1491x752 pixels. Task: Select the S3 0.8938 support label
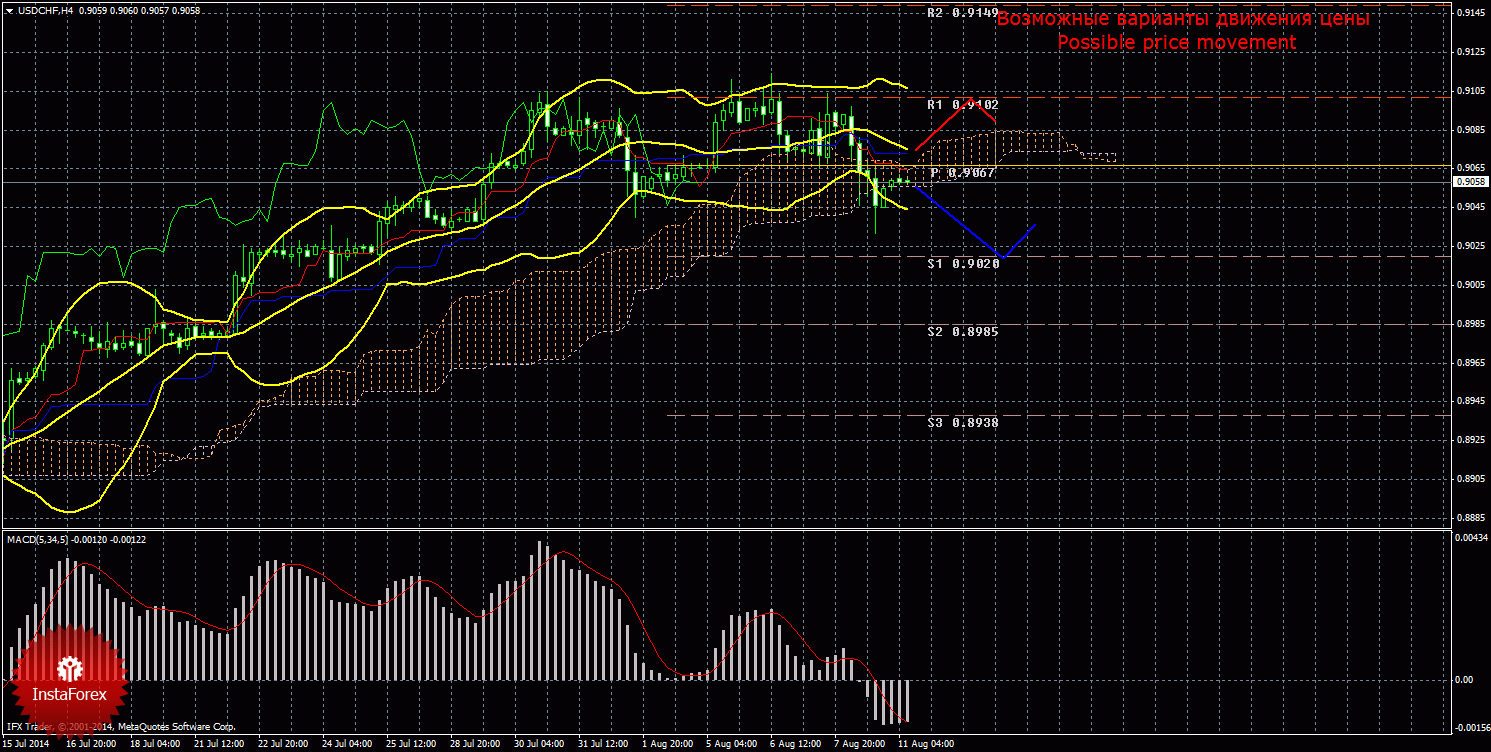click(x=963, y=422)
